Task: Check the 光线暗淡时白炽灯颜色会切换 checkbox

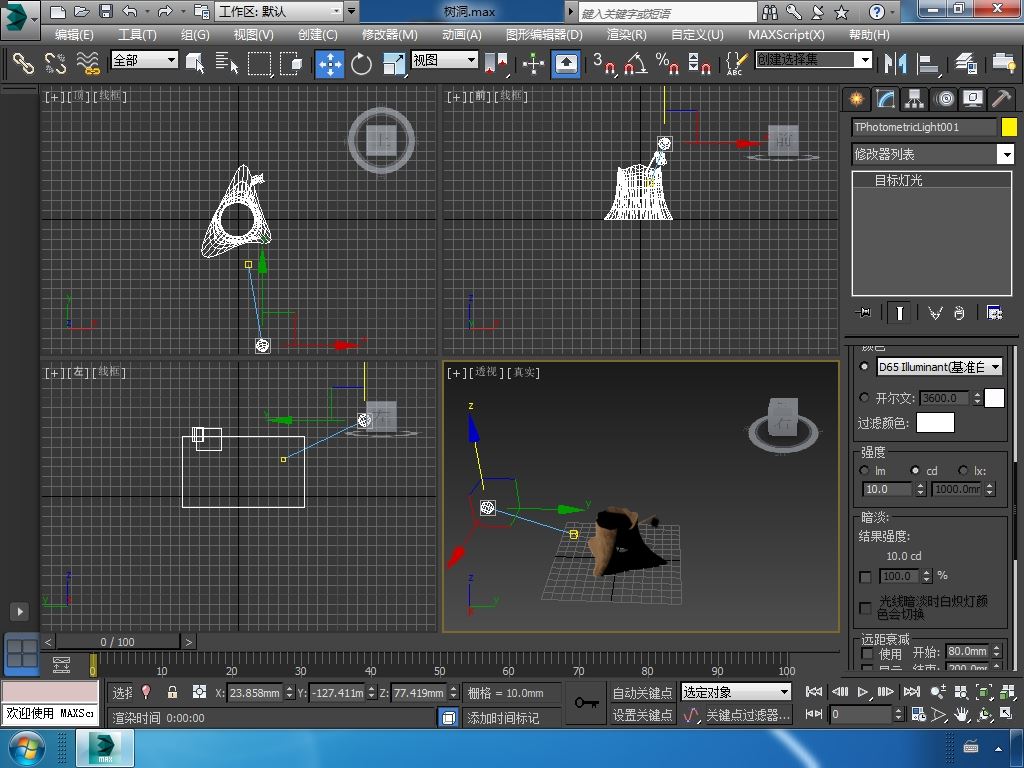Action: [x=865, y=608]
